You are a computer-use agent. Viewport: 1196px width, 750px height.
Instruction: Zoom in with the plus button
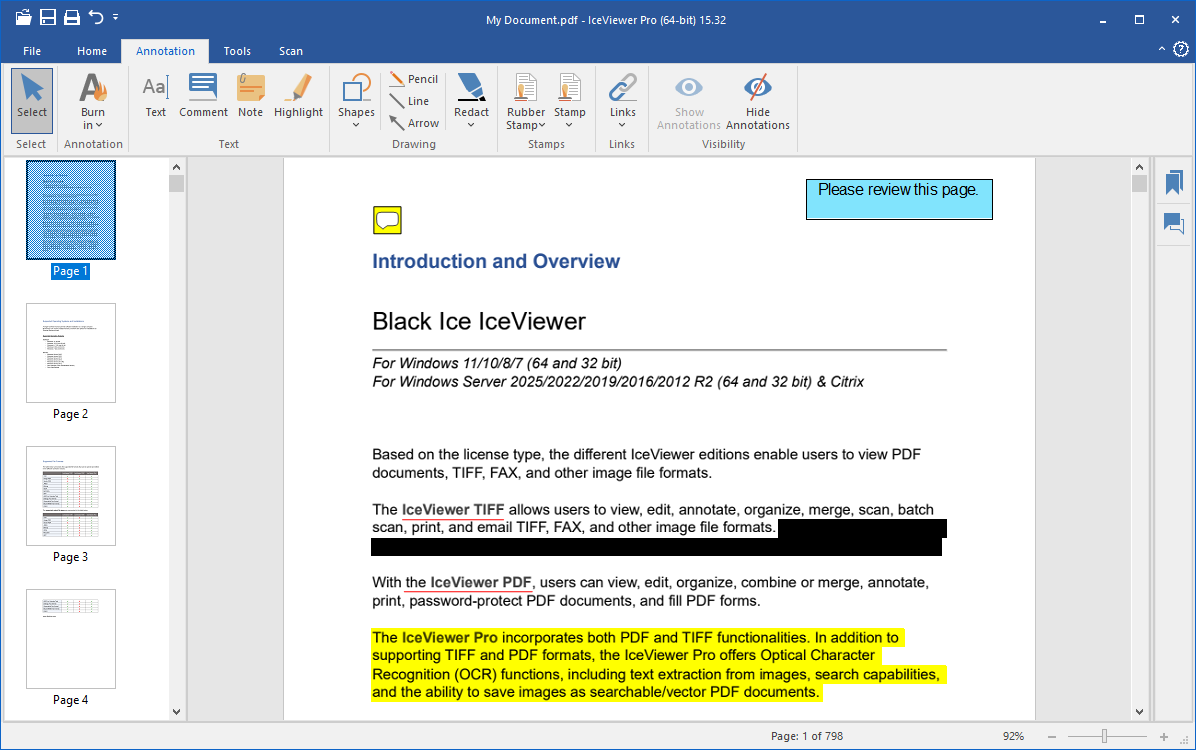point(1164,736)
